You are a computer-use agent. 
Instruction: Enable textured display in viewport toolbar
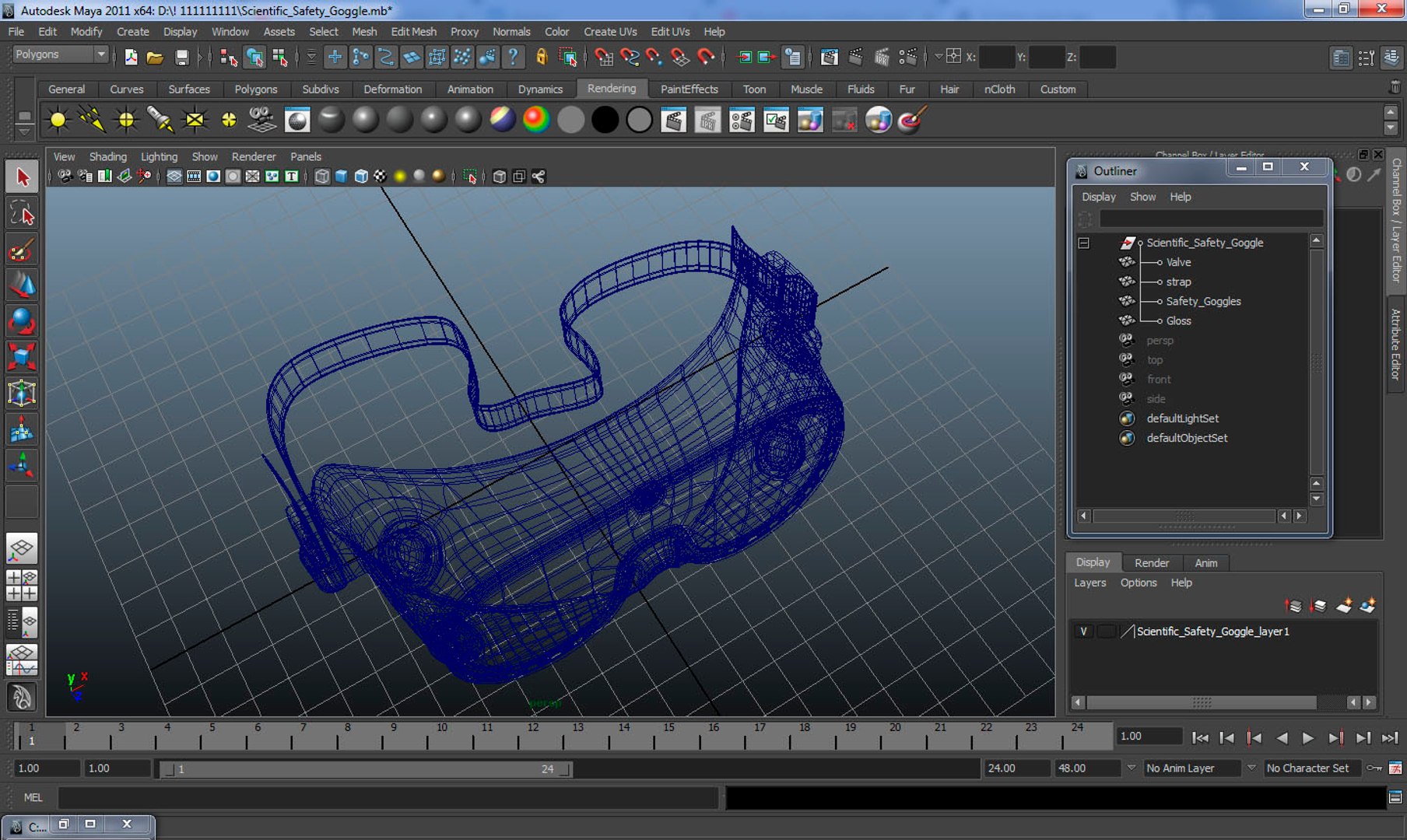[380, 177]
